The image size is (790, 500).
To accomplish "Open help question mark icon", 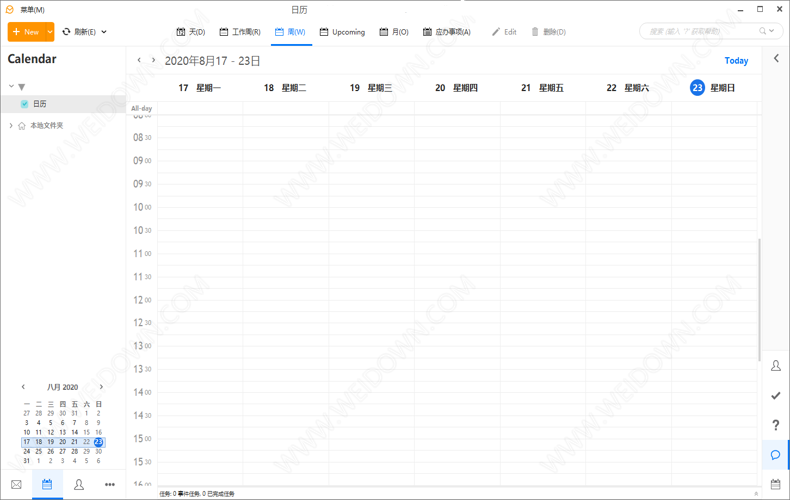I will click(776, 425).
